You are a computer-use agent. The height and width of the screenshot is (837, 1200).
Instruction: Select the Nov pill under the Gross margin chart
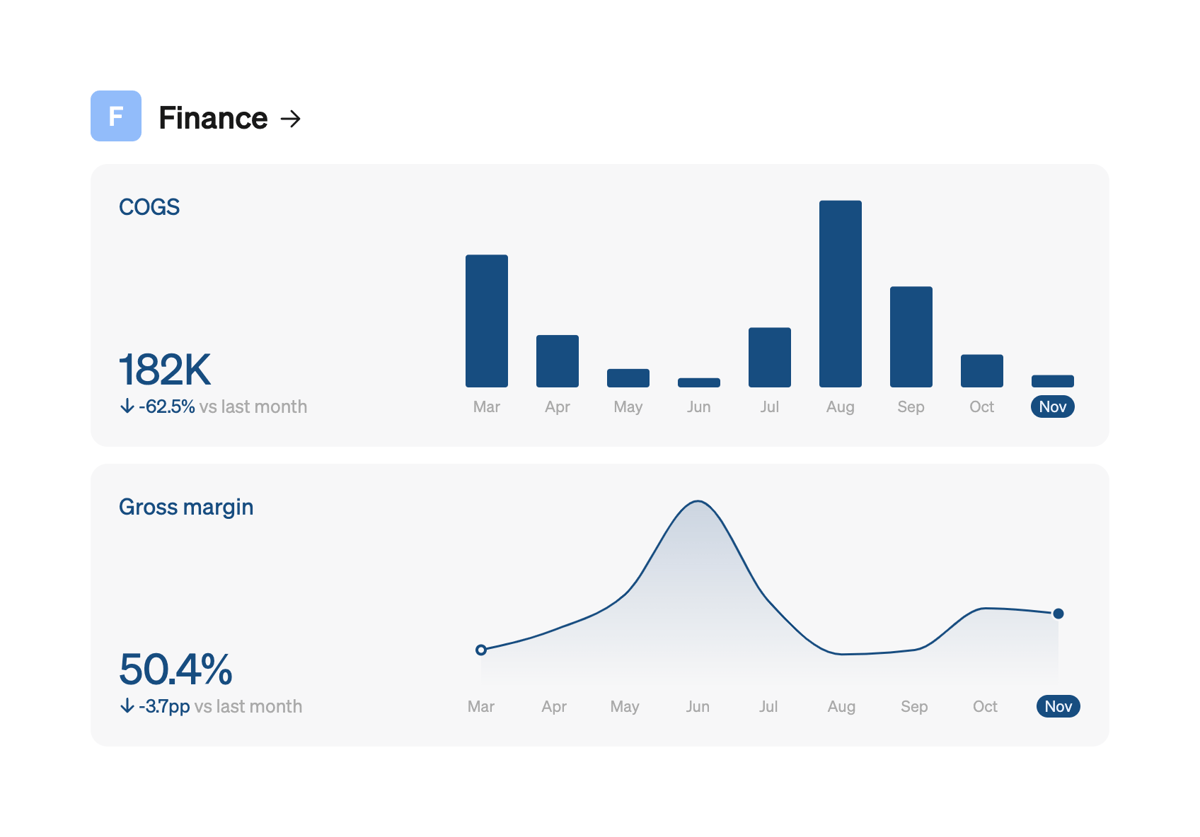[x=1057, y=706]
